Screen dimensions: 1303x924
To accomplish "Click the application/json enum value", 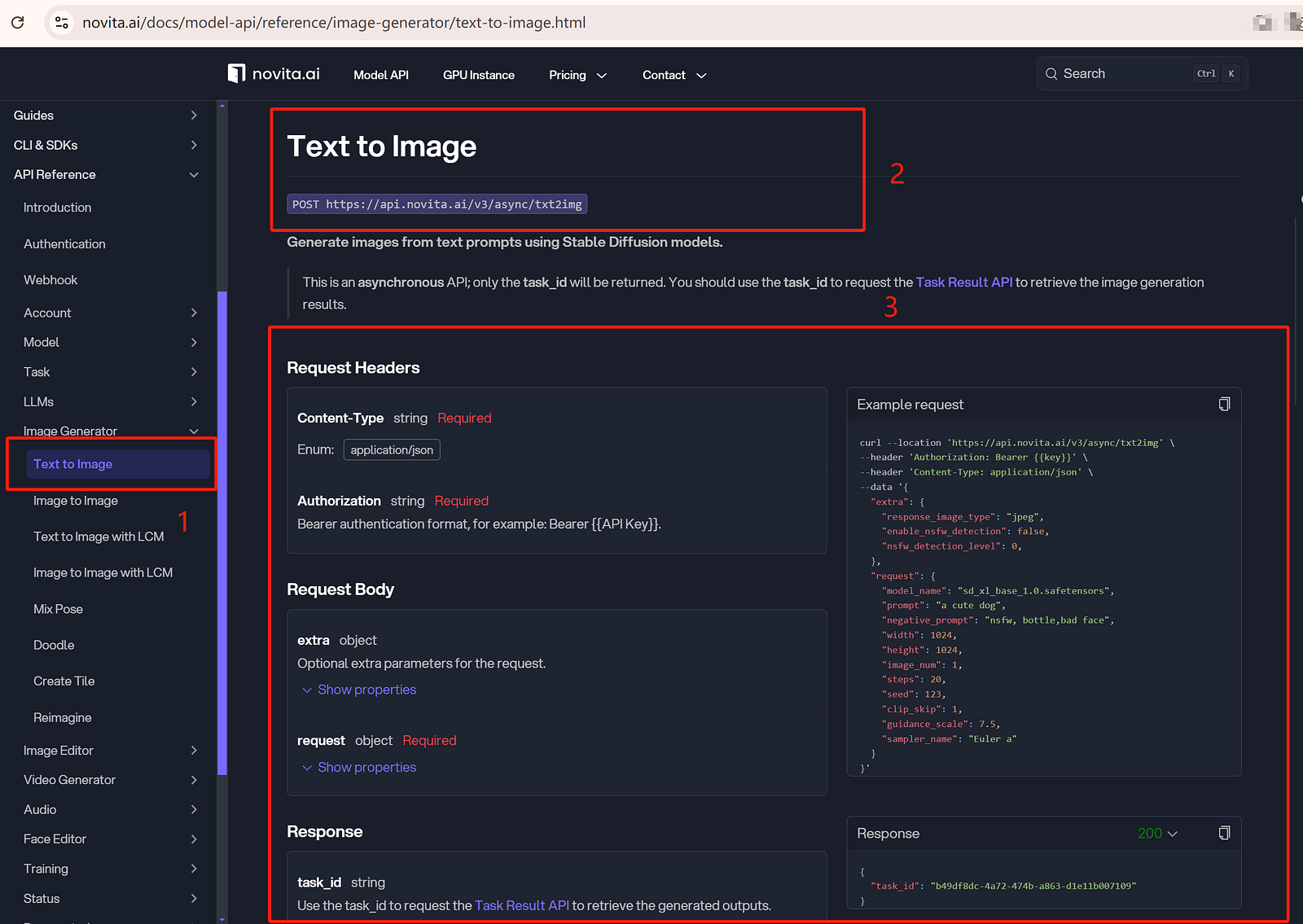I will click(x=392, y=450).
